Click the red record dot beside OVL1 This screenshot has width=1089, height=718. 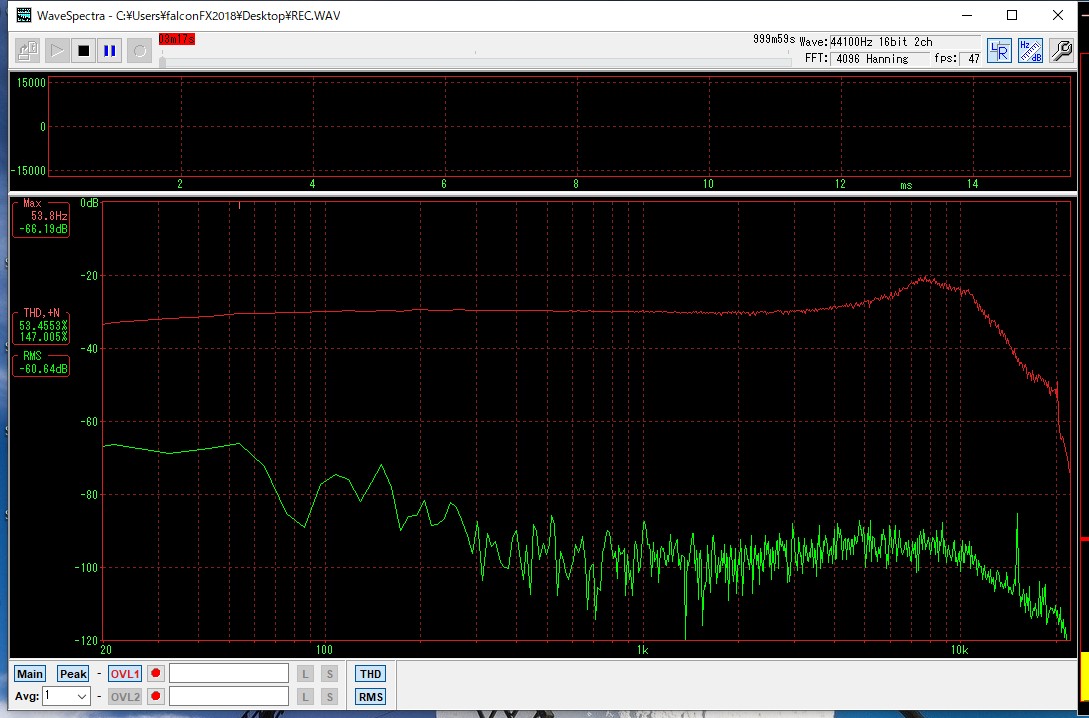coord(155,674)
